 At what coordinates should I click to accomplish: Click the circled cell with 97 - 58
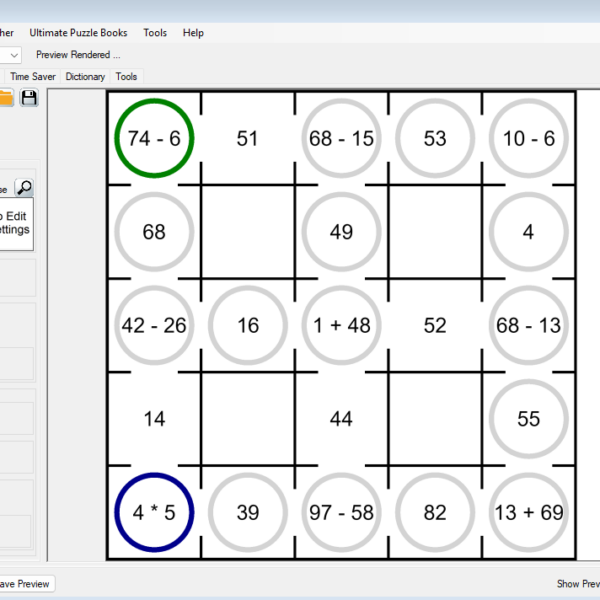341,513
